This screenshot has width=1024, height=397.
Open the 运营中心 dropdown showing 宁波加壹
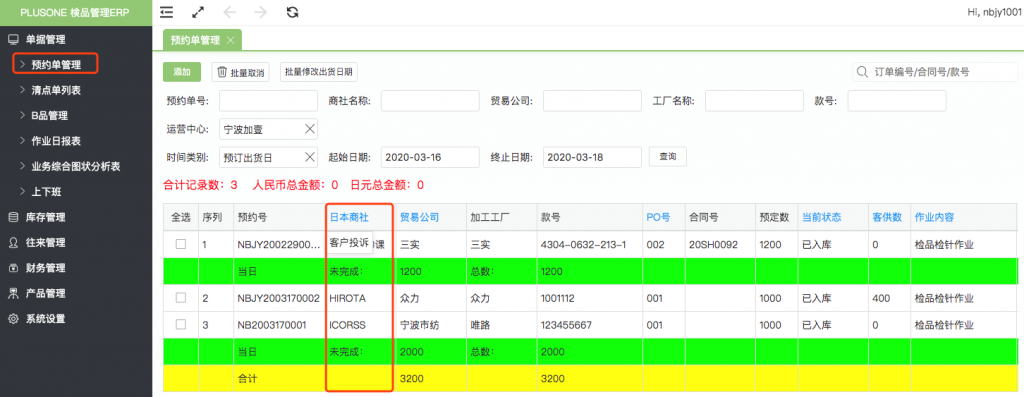pyautogui.click(x=268, y=129)
